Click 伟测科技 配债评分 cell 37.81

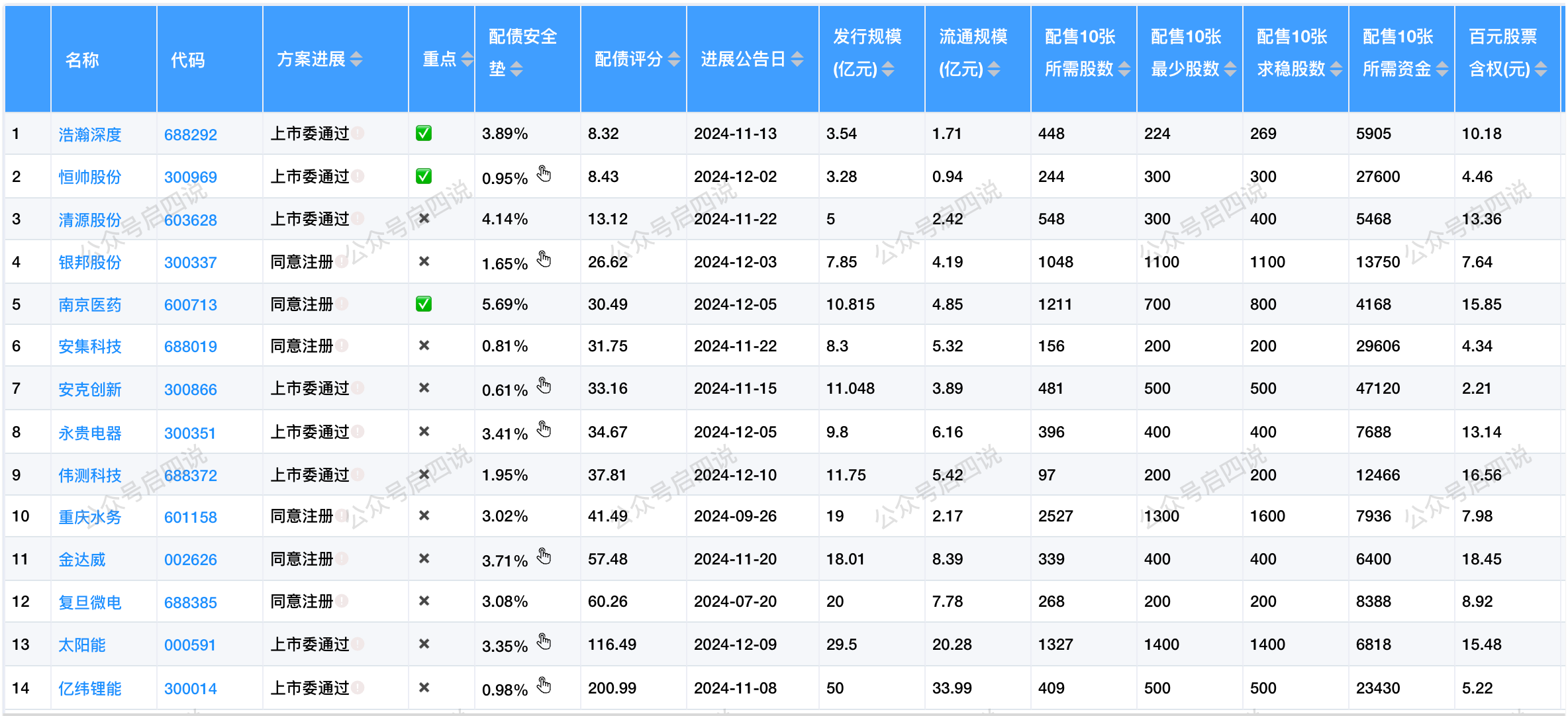point(607,475)
